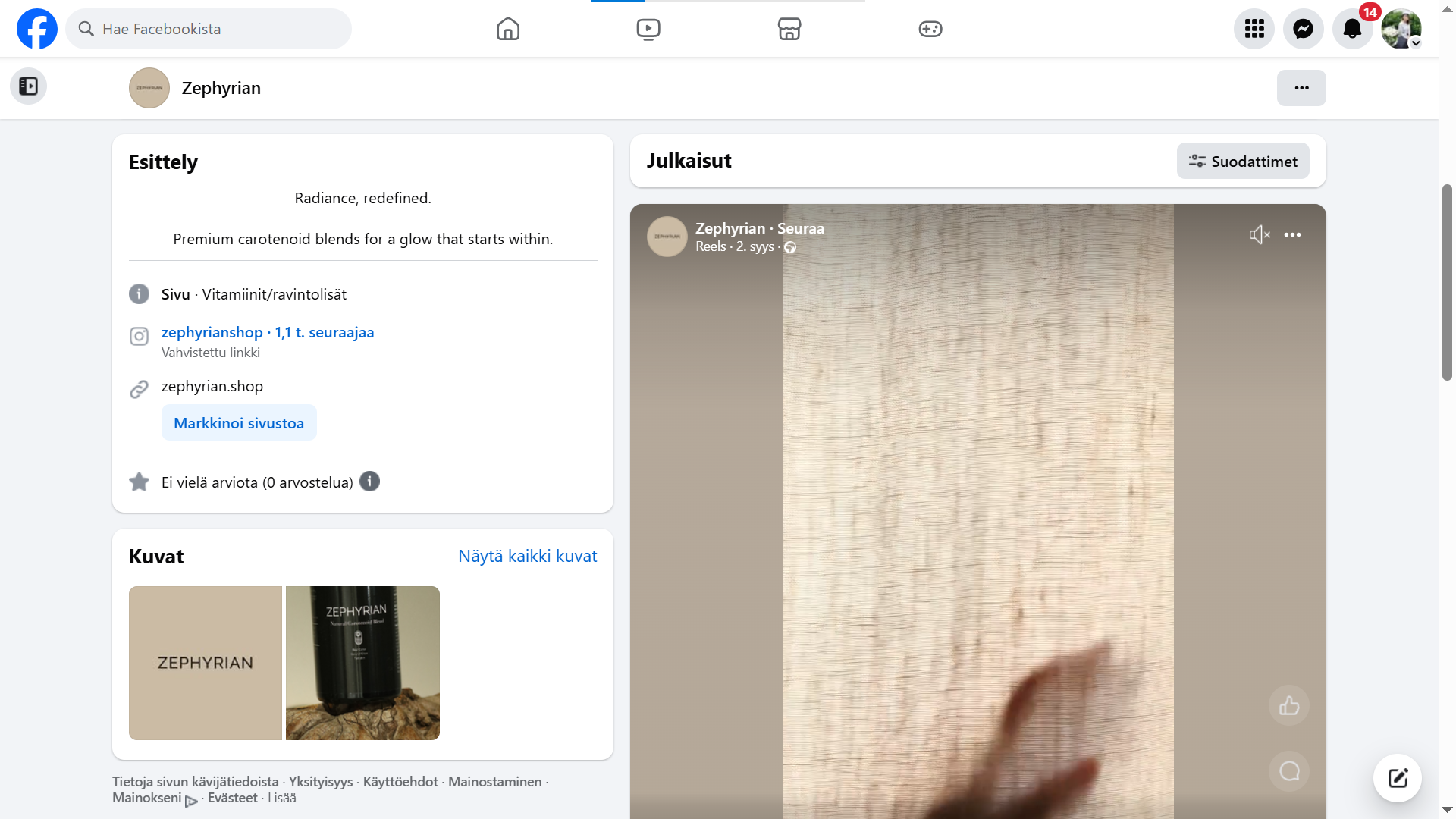Toggle the left sidebar panel
1456x819 pixels.
[28, 86]
